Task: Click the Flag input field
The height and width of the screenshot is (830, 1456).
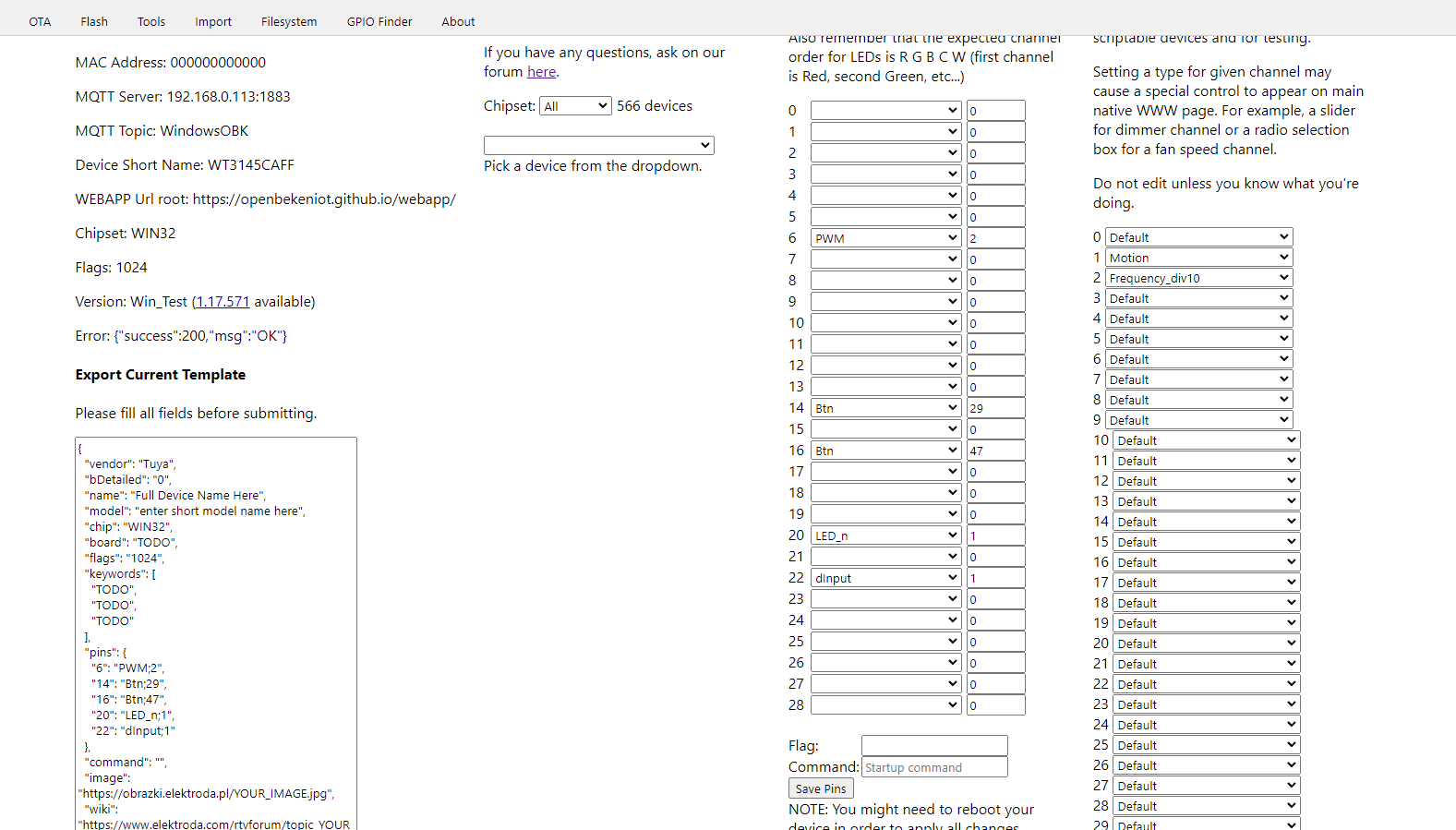Action: (x=934, y=745)
